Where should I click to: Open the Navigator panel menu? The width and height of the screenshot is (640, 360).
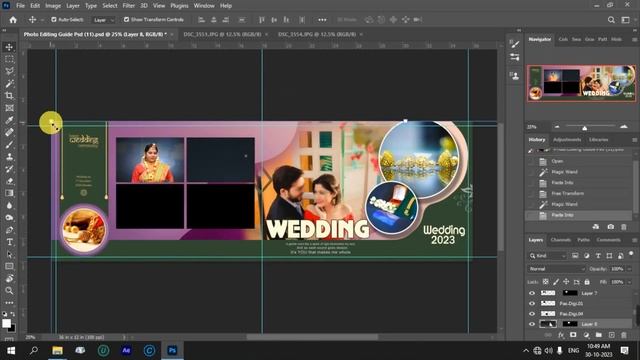click(635, 39)
